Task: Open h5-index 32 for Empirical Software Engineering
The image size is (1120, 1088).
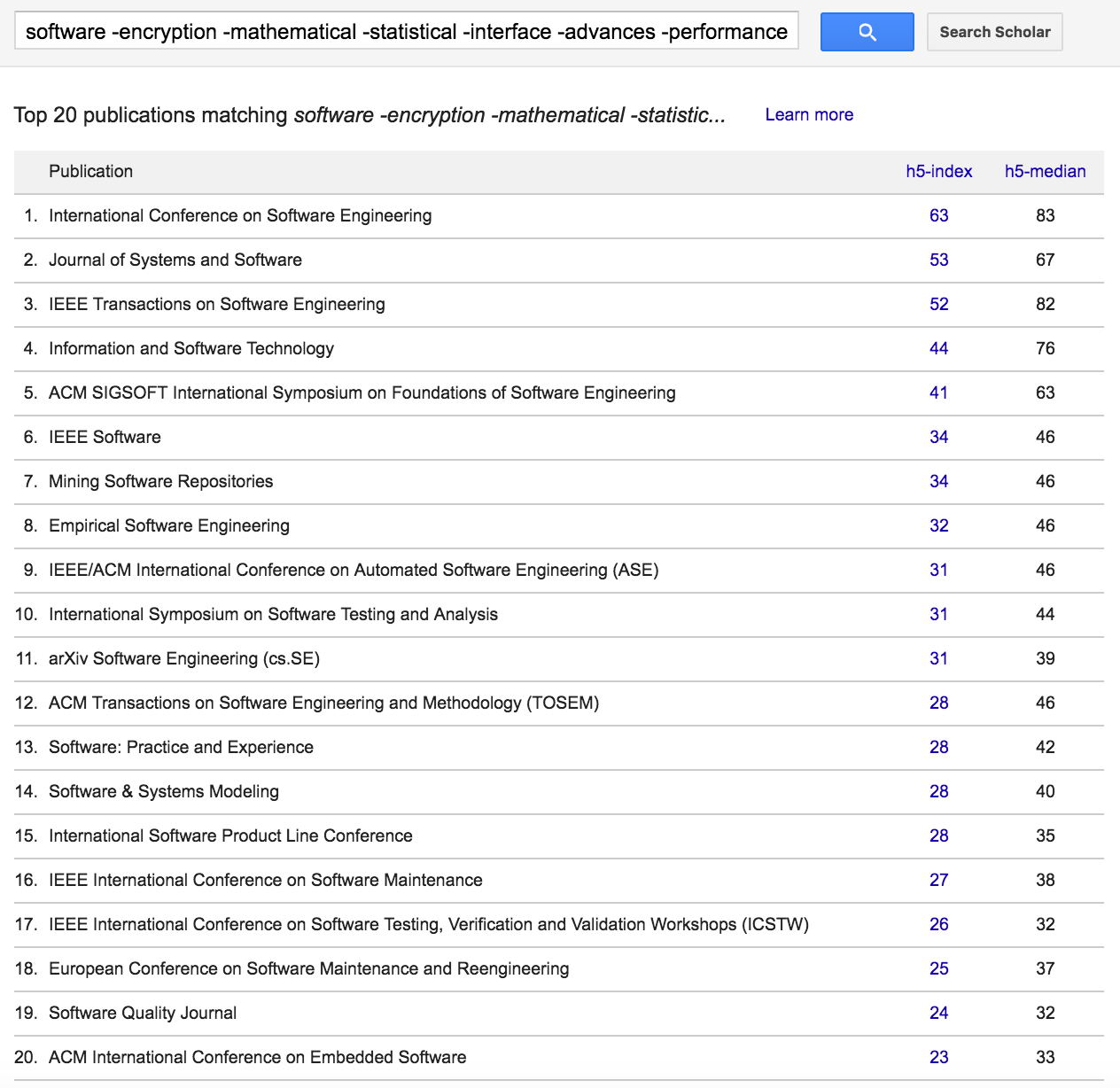Action: point(938,525)
